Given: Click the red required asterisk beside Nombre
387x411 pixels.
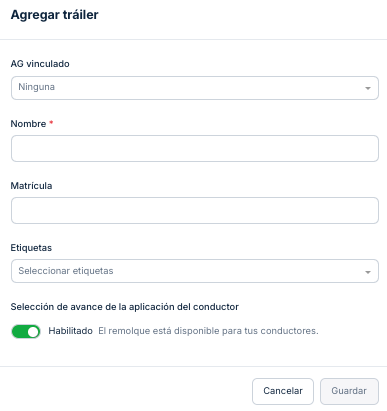Looking at the screenshot, I should [x=51, y=123].
